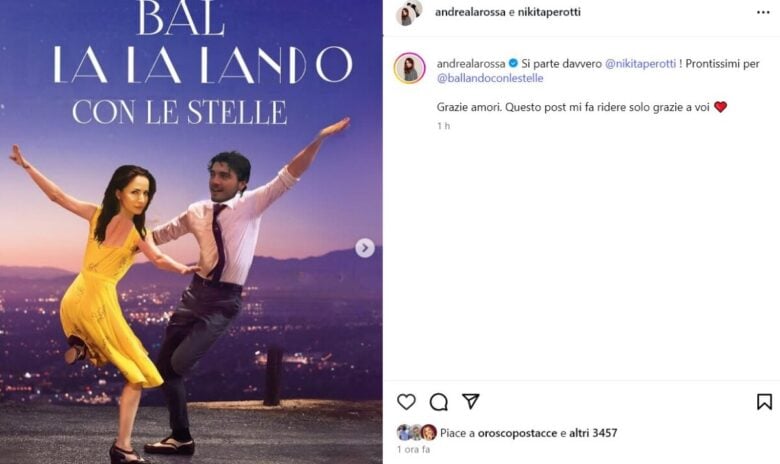780x464 pixels.
Task: View the list of altri 3457 likes
Action: click(x=593, y=433)
